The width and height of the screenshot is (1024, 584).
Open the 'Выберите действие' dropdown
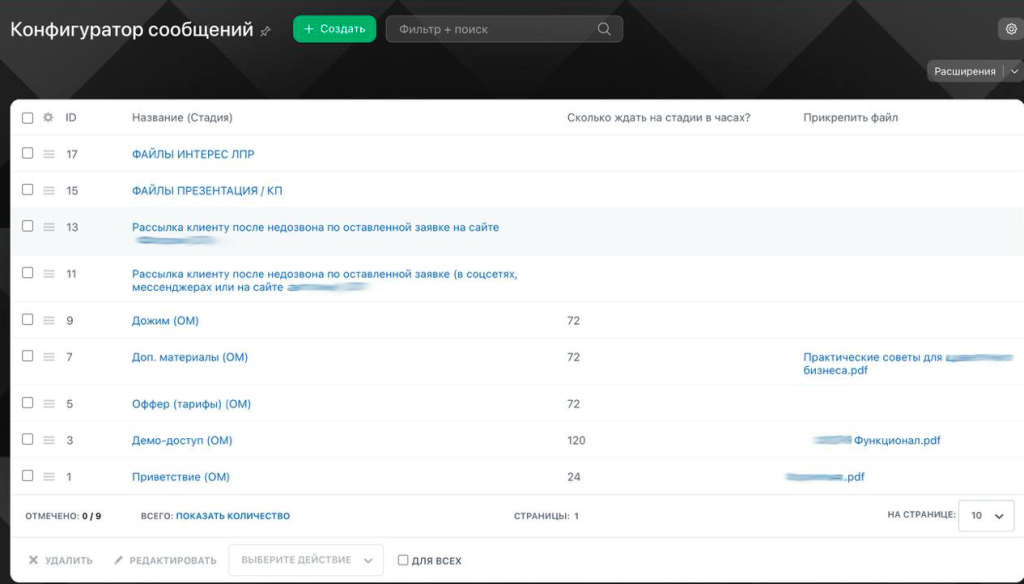pyautogui.click(x=305, y=560)
